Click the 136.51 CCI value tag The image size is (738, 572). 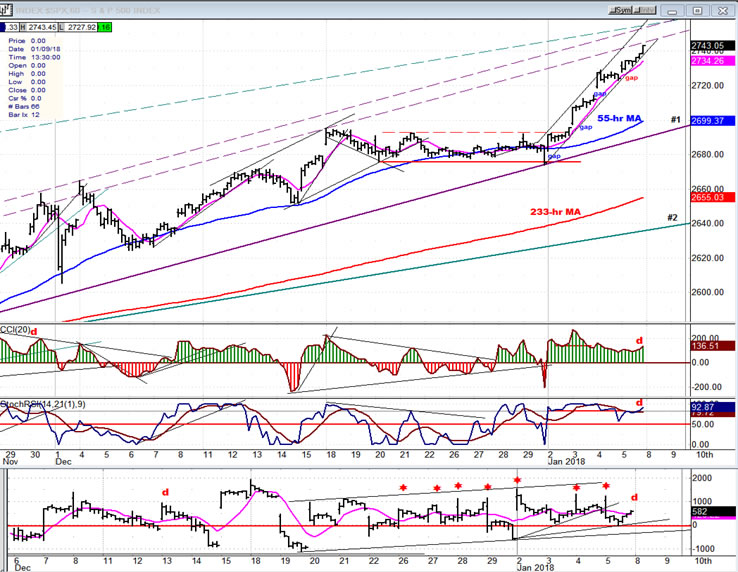[709, 346]
